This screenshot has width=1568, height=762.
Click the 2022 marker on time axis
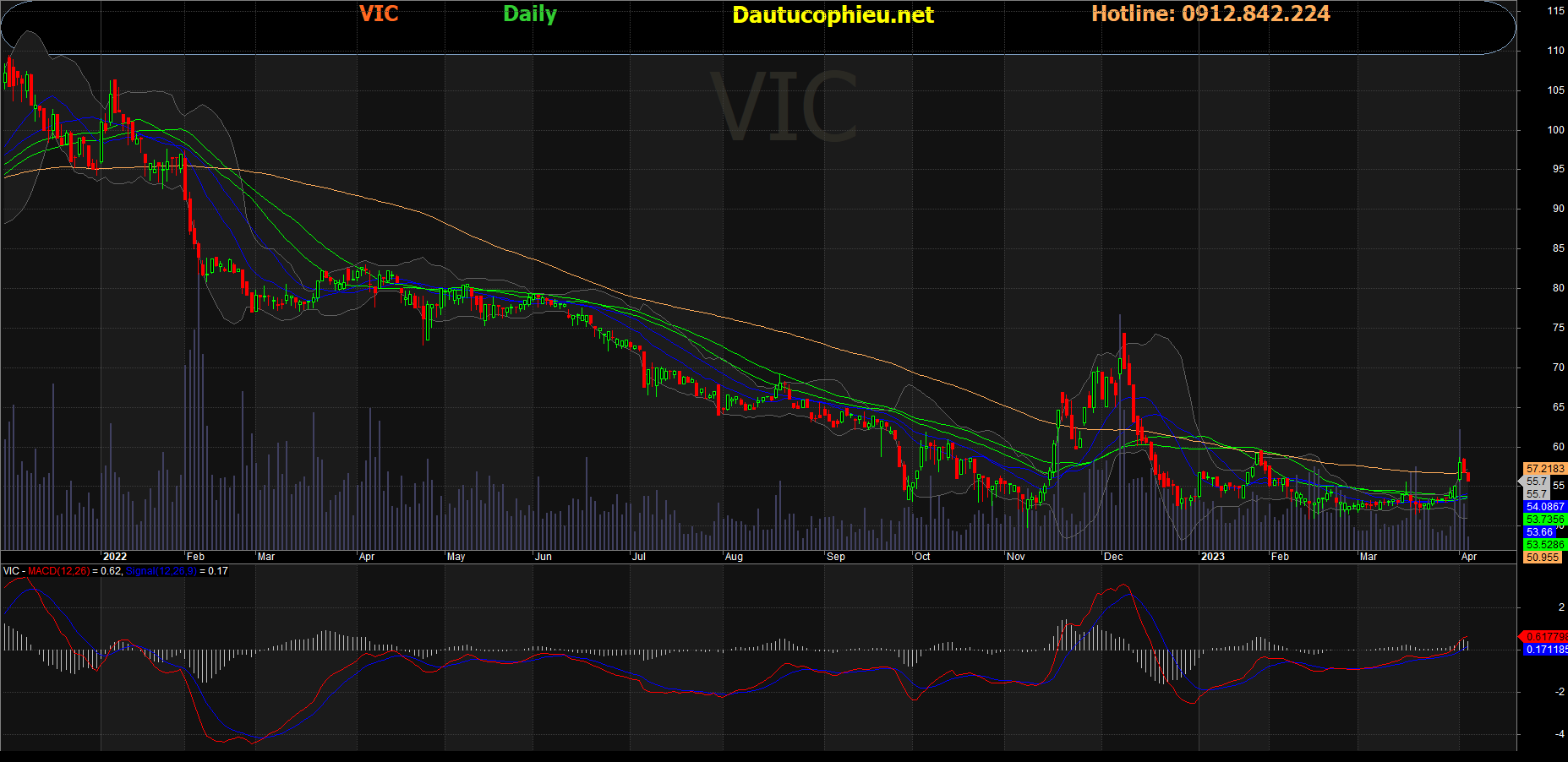pos(114,557)
